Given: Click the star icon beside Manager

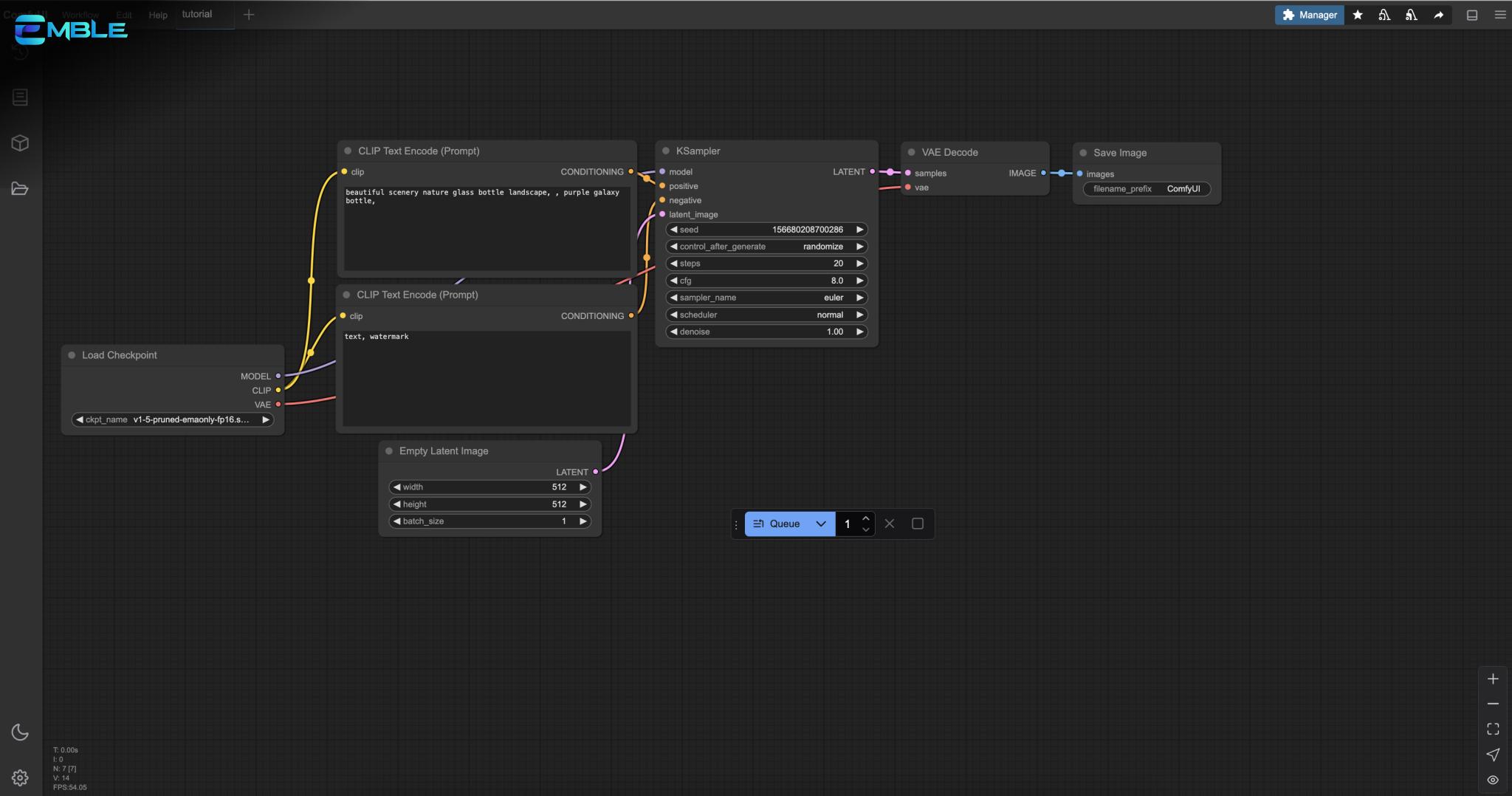Looking at the screenshot, I should tap(1358, 15).
